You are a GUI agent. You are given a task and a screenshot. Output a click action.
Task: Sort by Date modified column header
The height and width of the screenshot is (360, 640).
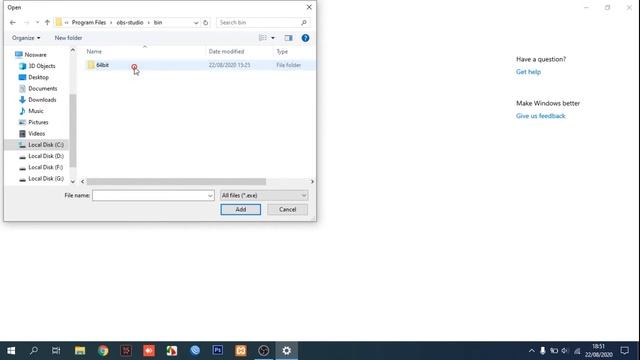coord(226,51)
